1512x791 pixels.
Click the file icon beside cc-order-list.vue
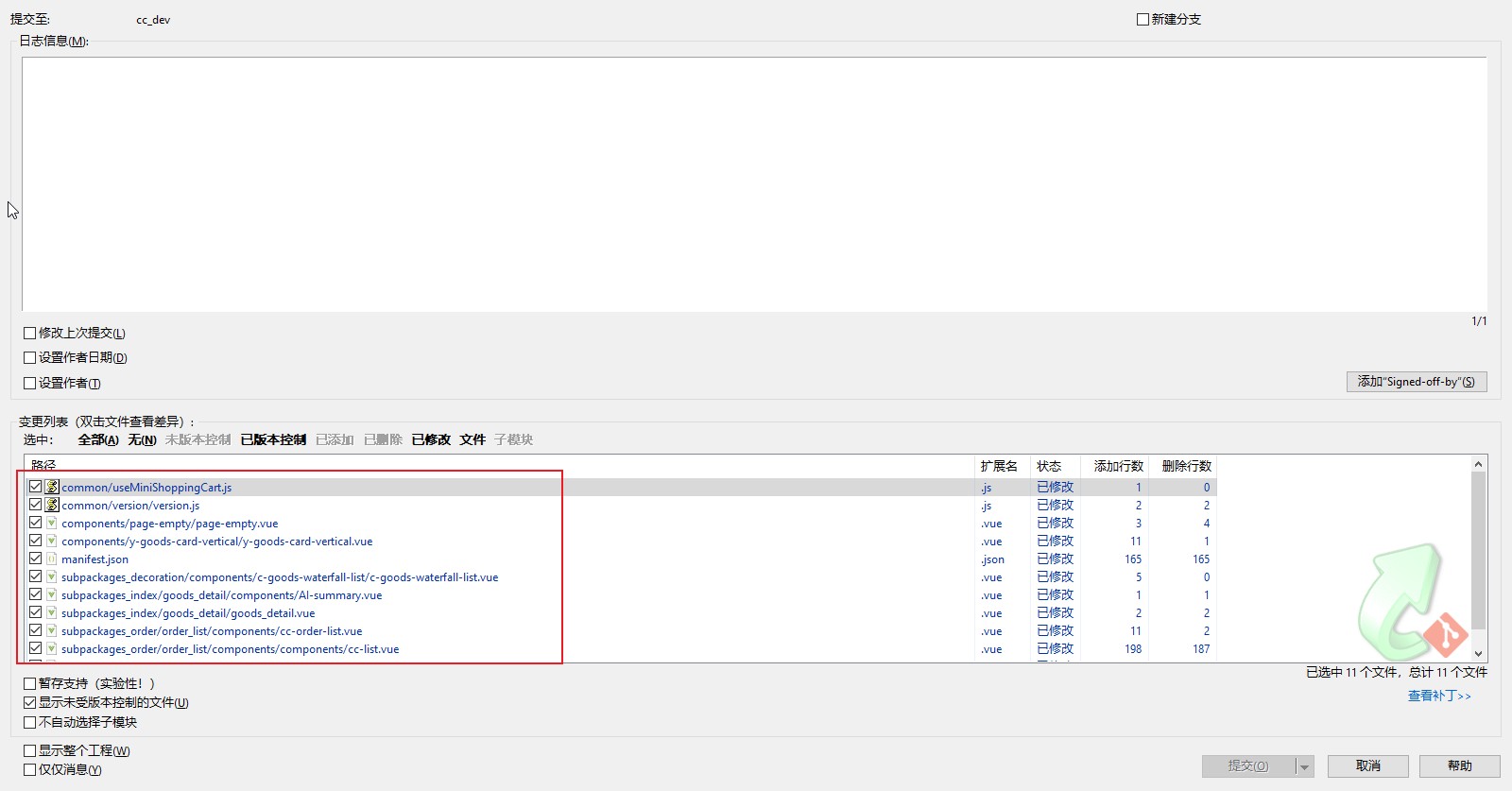tap(52, 630)
